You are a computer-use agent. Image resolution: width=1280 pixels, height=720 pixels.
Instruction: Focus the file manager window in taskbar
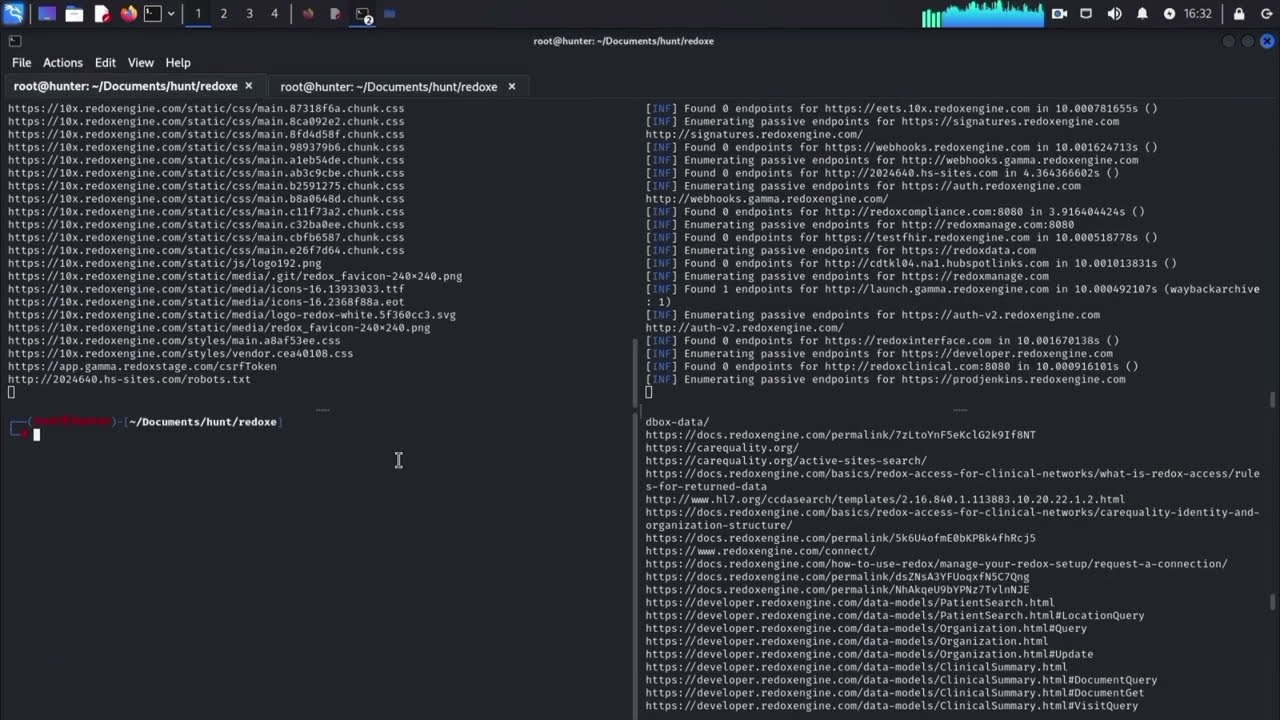[390, 14]
